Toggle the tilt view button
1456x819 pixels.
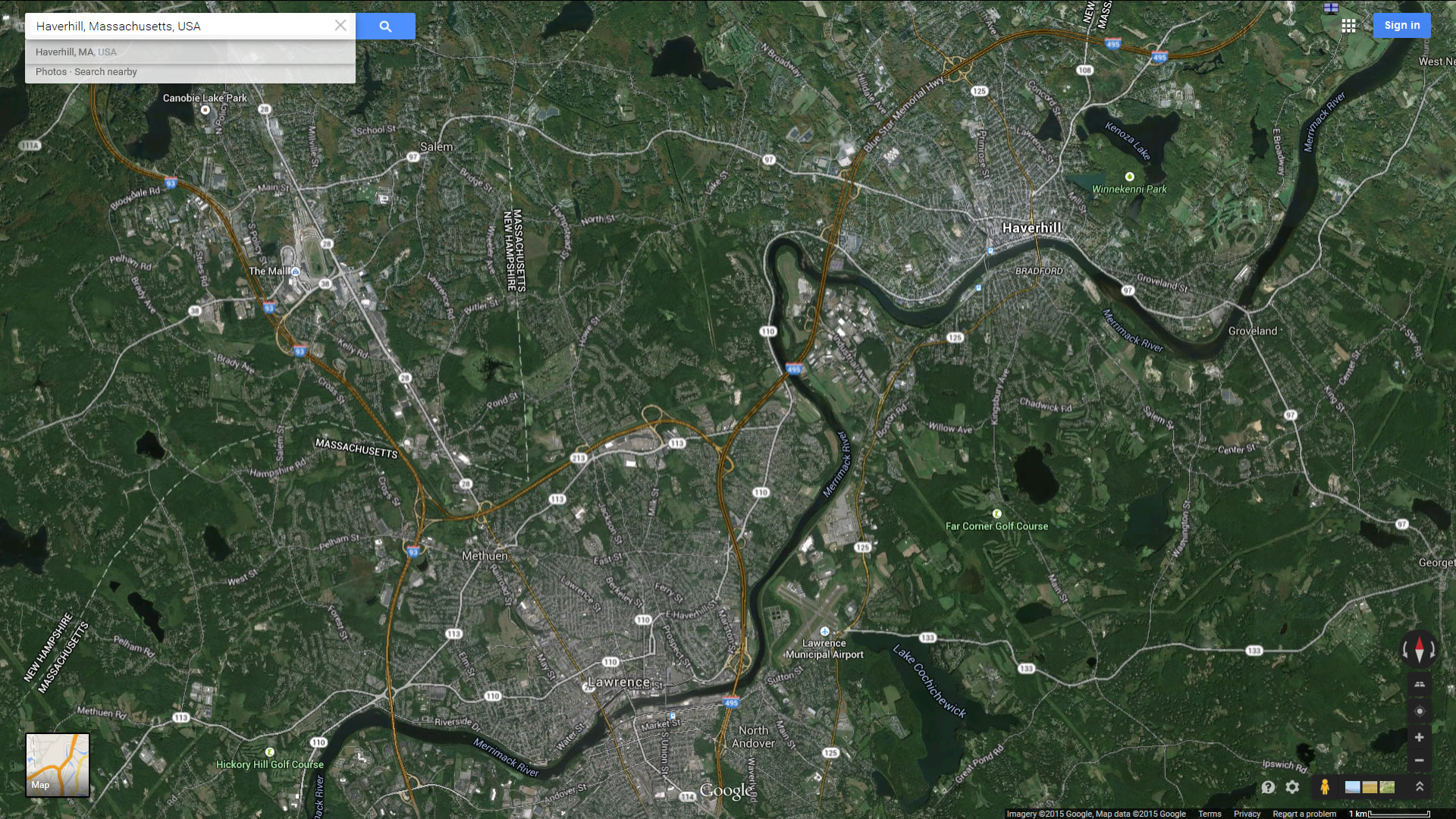1420,685
